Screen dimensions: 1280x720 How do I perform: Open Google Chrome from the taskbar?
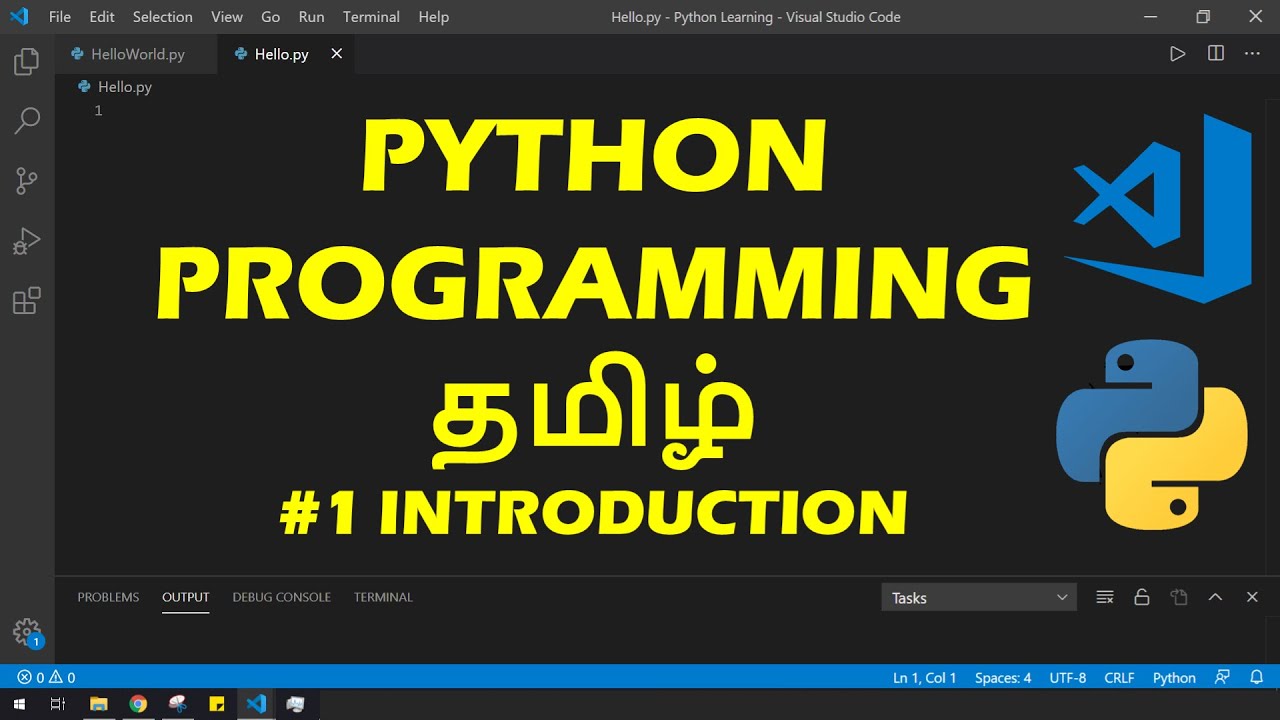click(x=138, y=704)
